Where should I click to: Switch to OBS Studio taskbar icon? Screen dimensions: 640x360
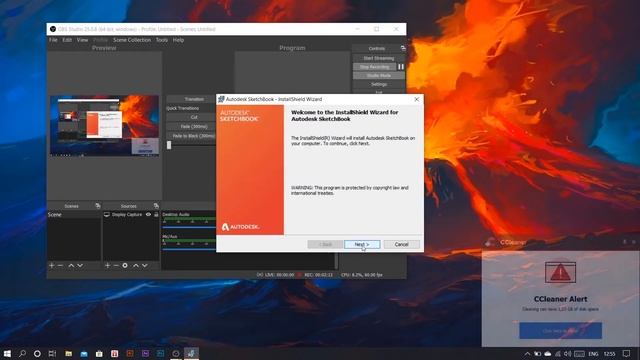point(176,353)
